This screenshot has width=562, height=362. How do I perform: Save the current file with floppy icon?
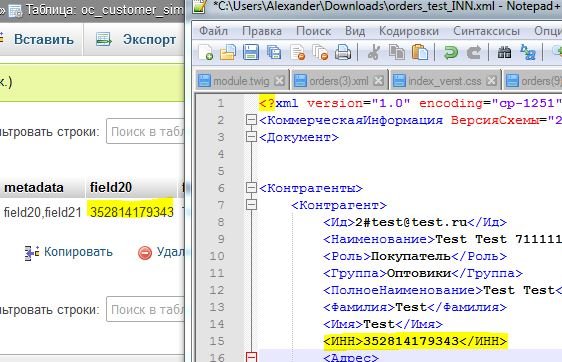251,53
